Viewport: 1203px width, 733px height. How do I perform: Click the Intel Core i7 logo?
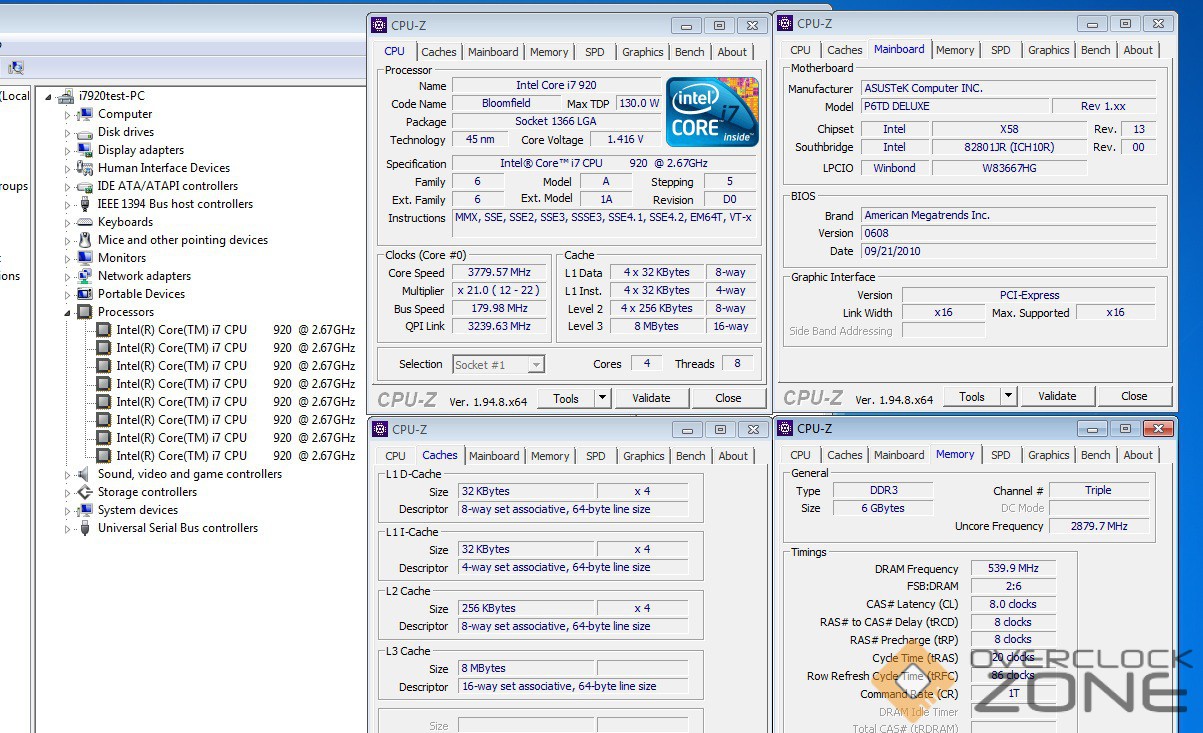(x=712, y=112)
